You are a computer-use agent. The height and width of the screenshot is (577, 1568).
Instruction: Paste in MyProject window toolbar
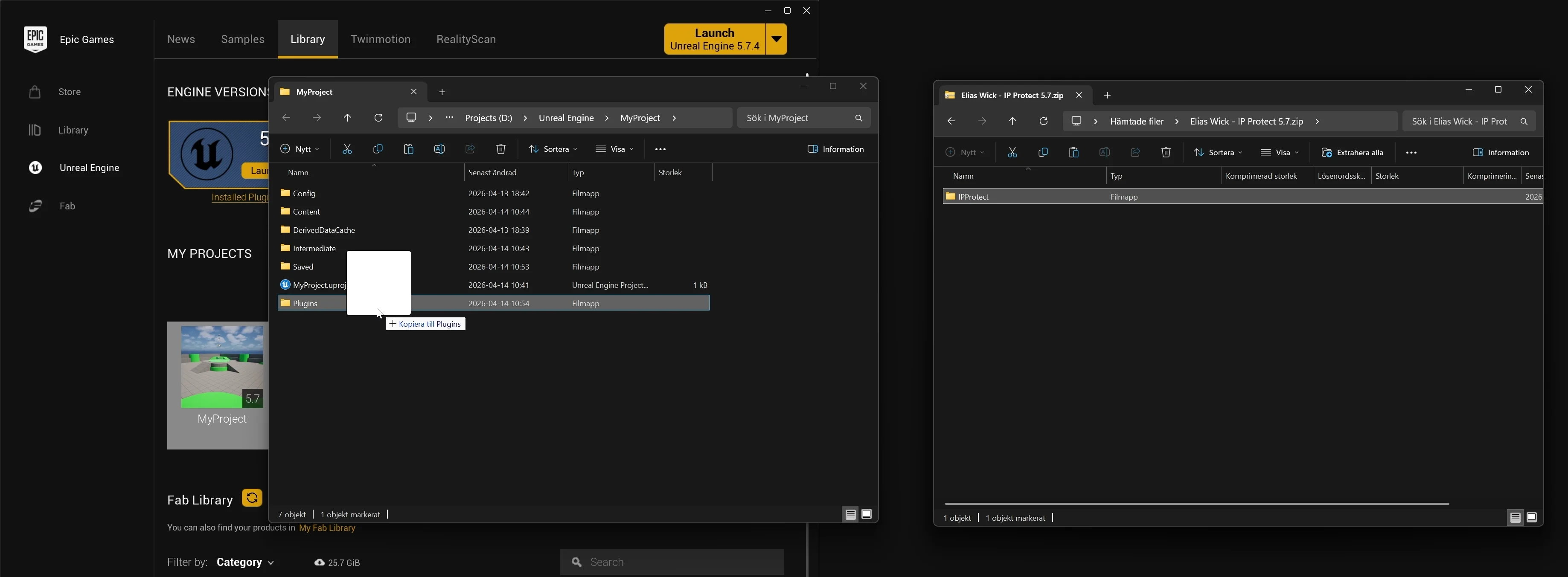click(408, 149)
